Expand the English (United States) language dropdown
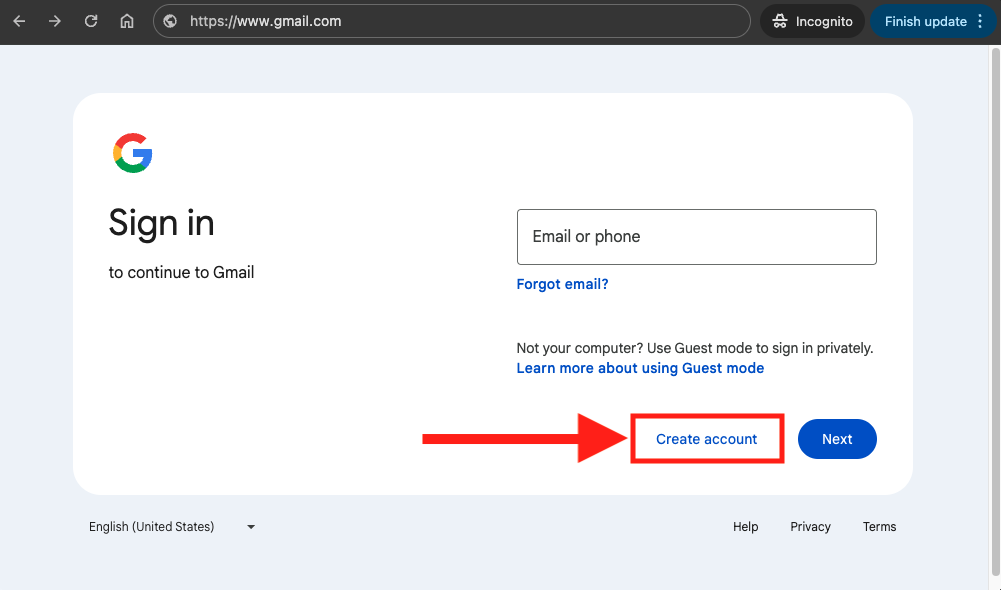 click(172, 527)
